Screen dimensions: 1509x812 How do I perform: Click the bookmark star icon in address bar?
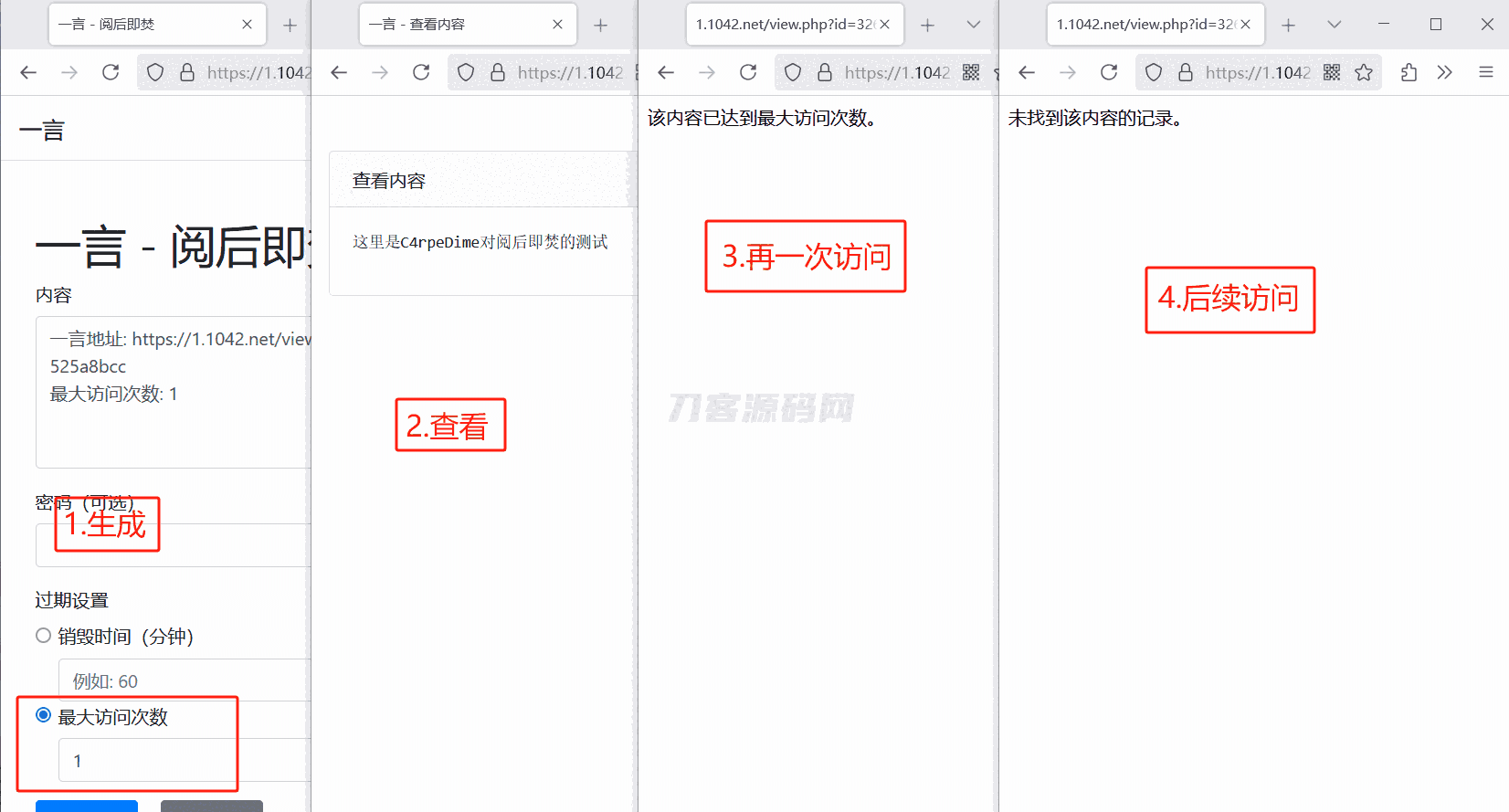[x=1364, y=72]
